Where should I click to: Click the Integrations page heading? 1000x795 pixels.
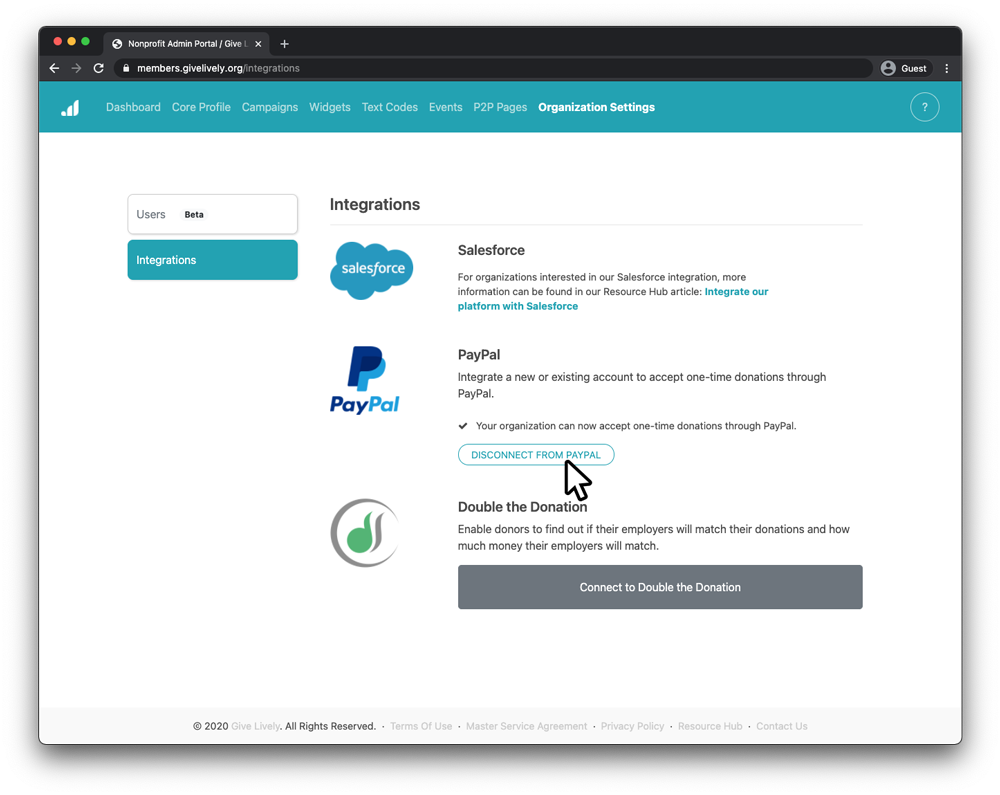coord(375,205)
